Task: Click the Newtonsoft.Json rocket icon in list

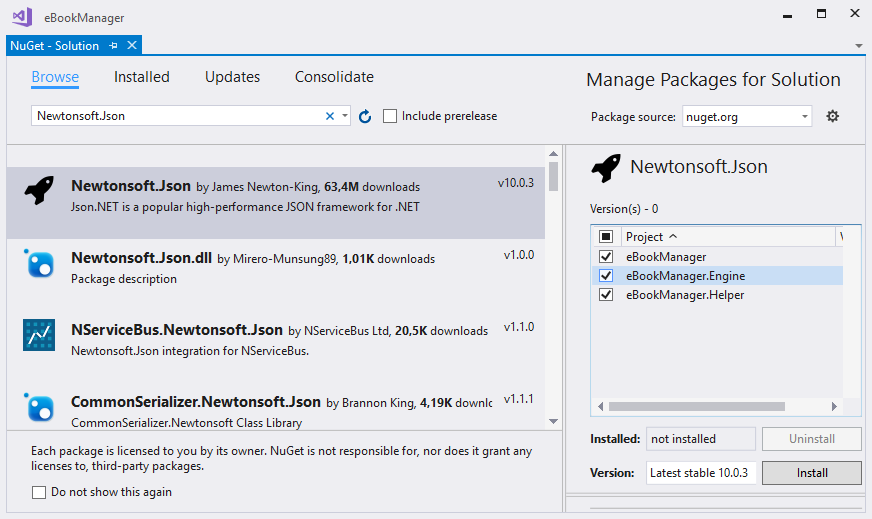Action: click(39, 190)
